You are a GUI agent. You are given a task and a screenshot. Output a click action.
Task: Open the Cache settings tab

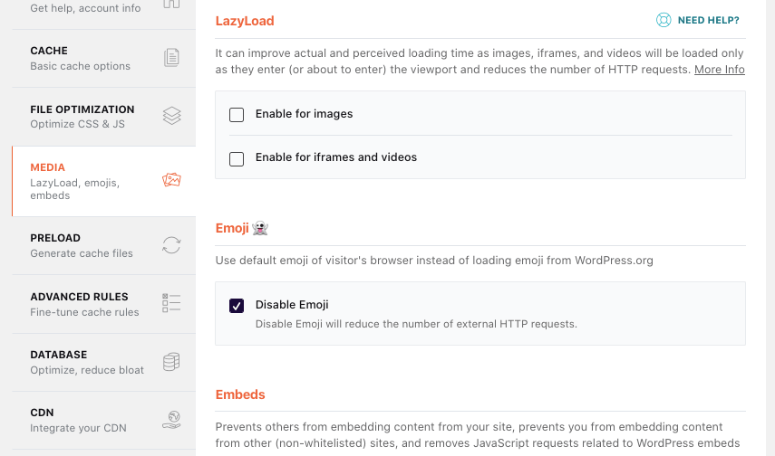[80, 58]
